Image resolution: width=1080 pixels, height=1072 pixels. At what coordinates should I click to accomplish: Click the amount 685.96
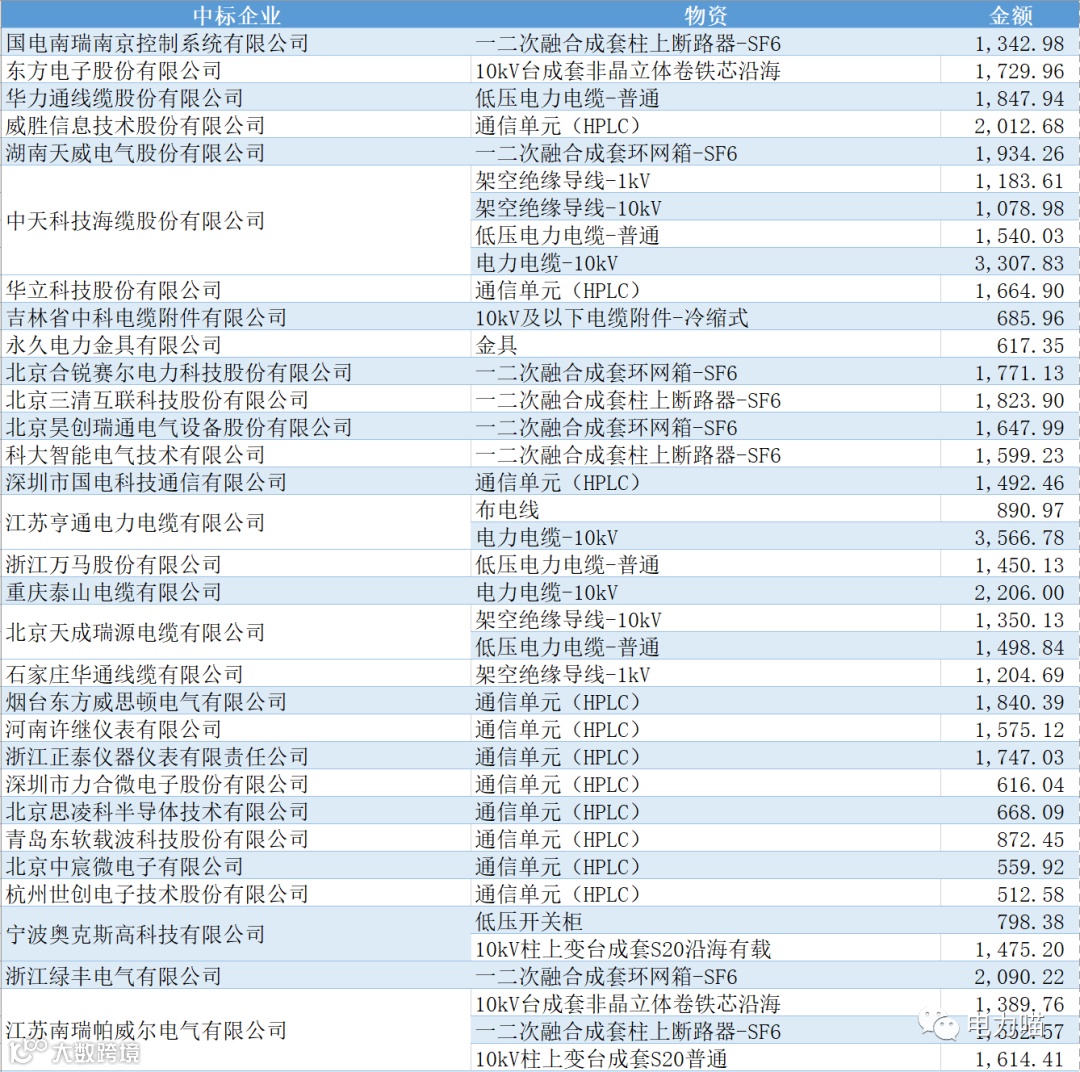1030,318
